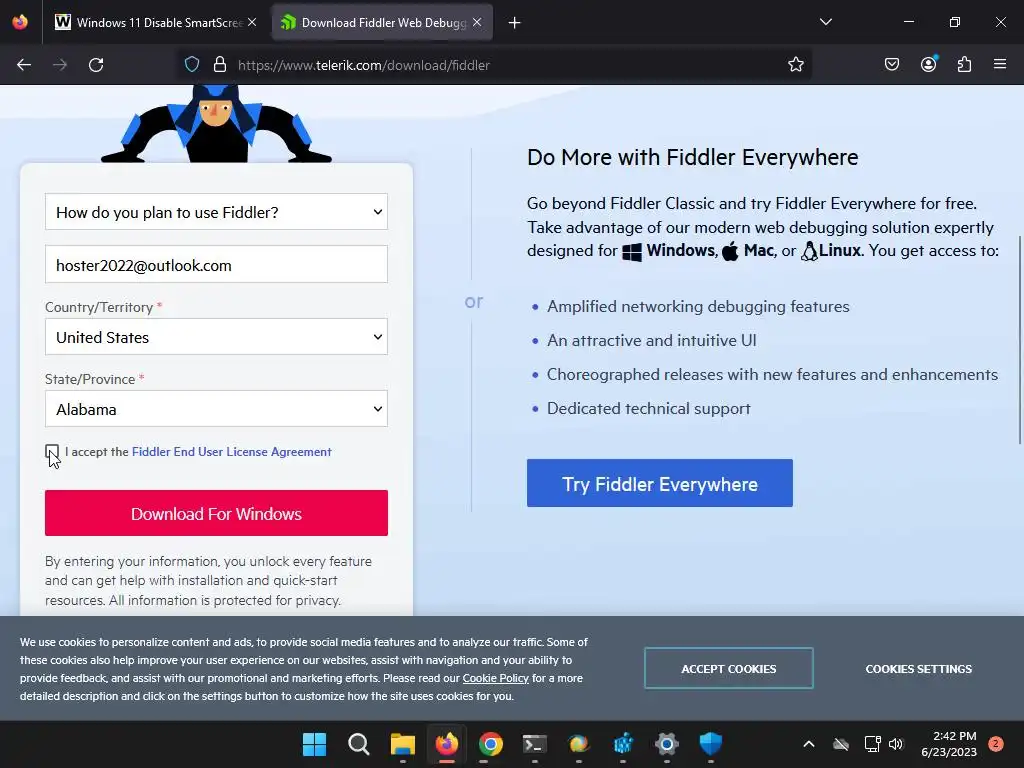Open a new browser tab
1024x768 pixels.
coord(515,23)
